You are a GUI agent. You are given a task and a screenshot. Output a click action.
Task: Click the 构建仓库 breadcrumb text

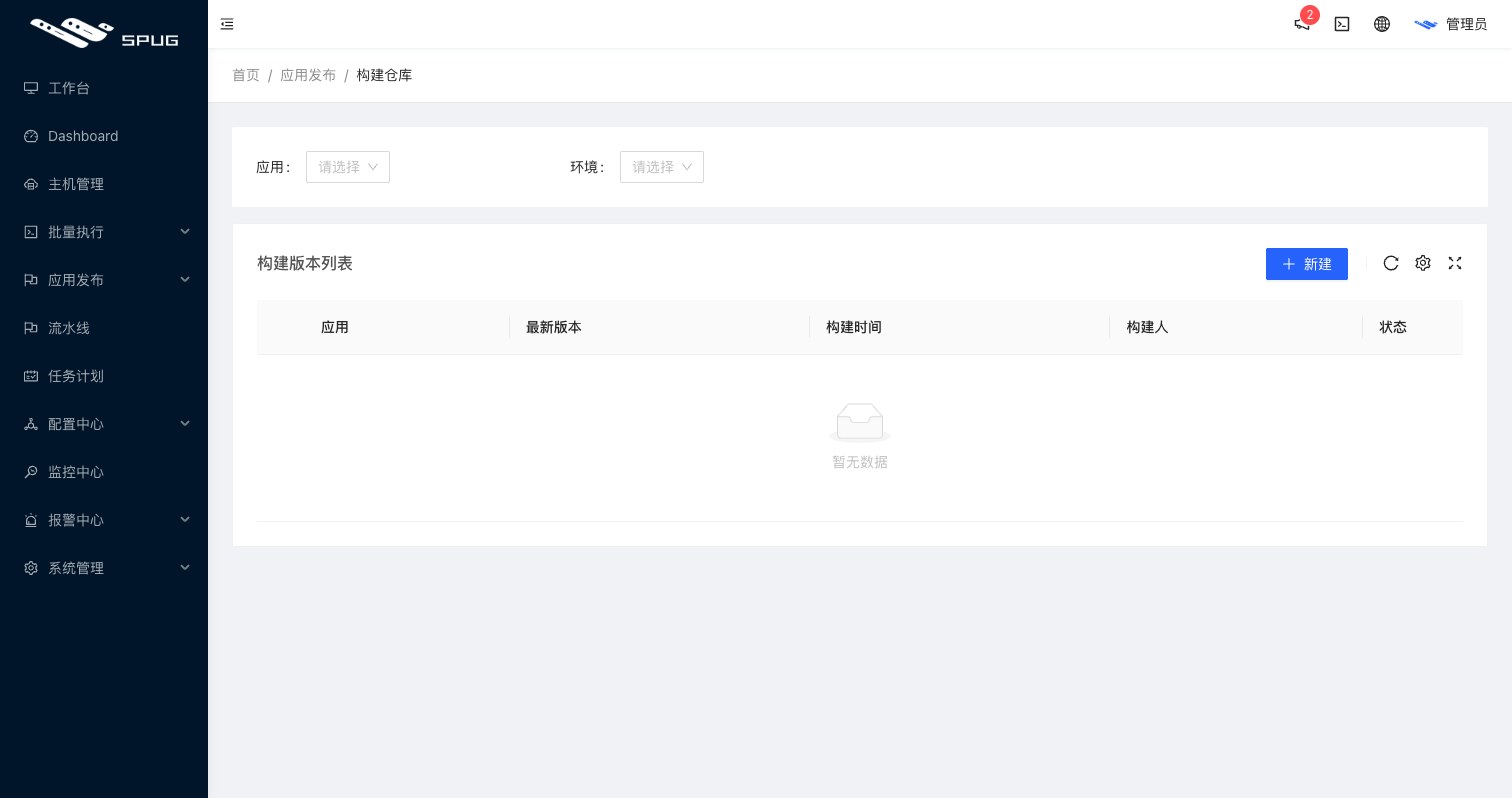coord(384,75)
